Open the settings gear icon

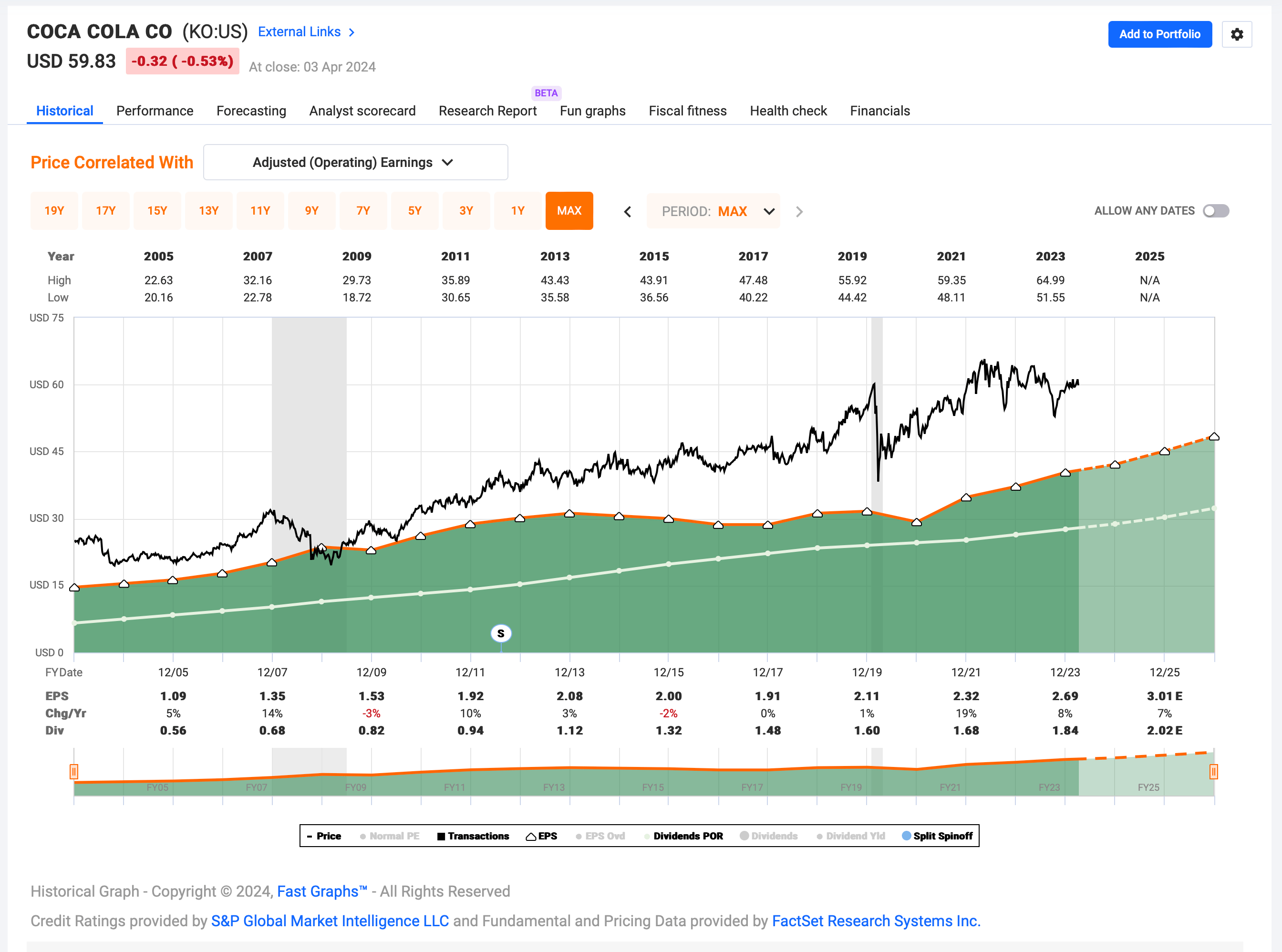tap(1237, 34)
